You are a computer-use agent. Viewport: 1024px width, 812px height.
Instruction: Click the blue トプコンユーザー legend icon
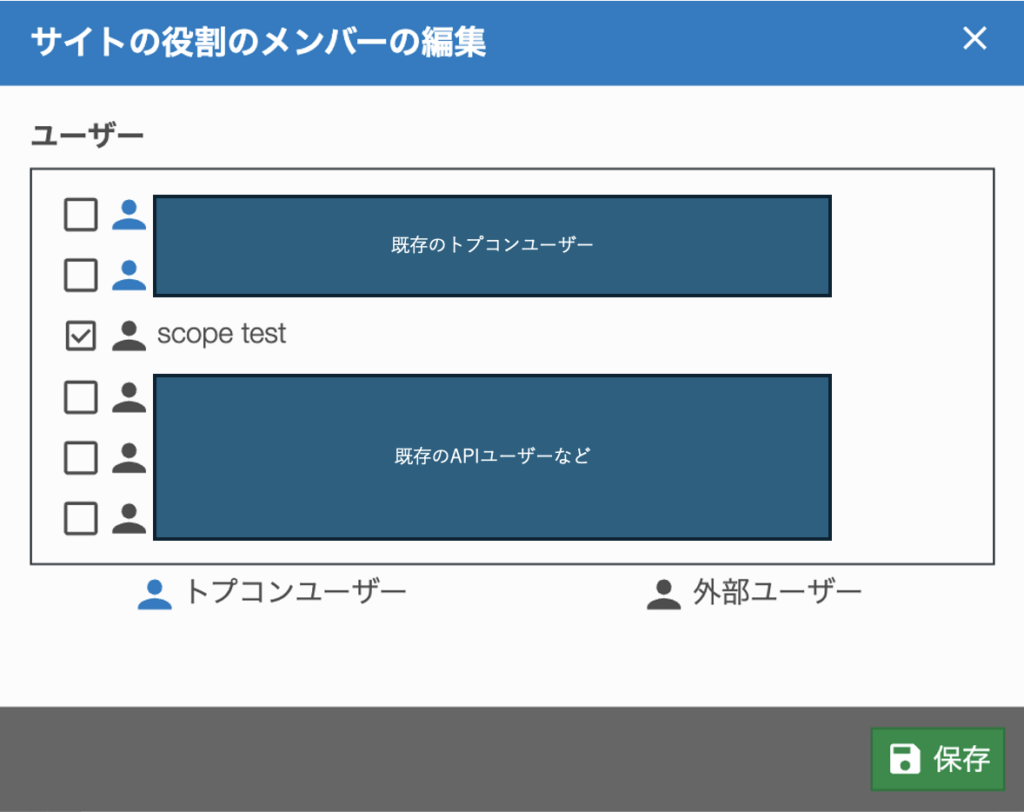click(x=155, y=594)
